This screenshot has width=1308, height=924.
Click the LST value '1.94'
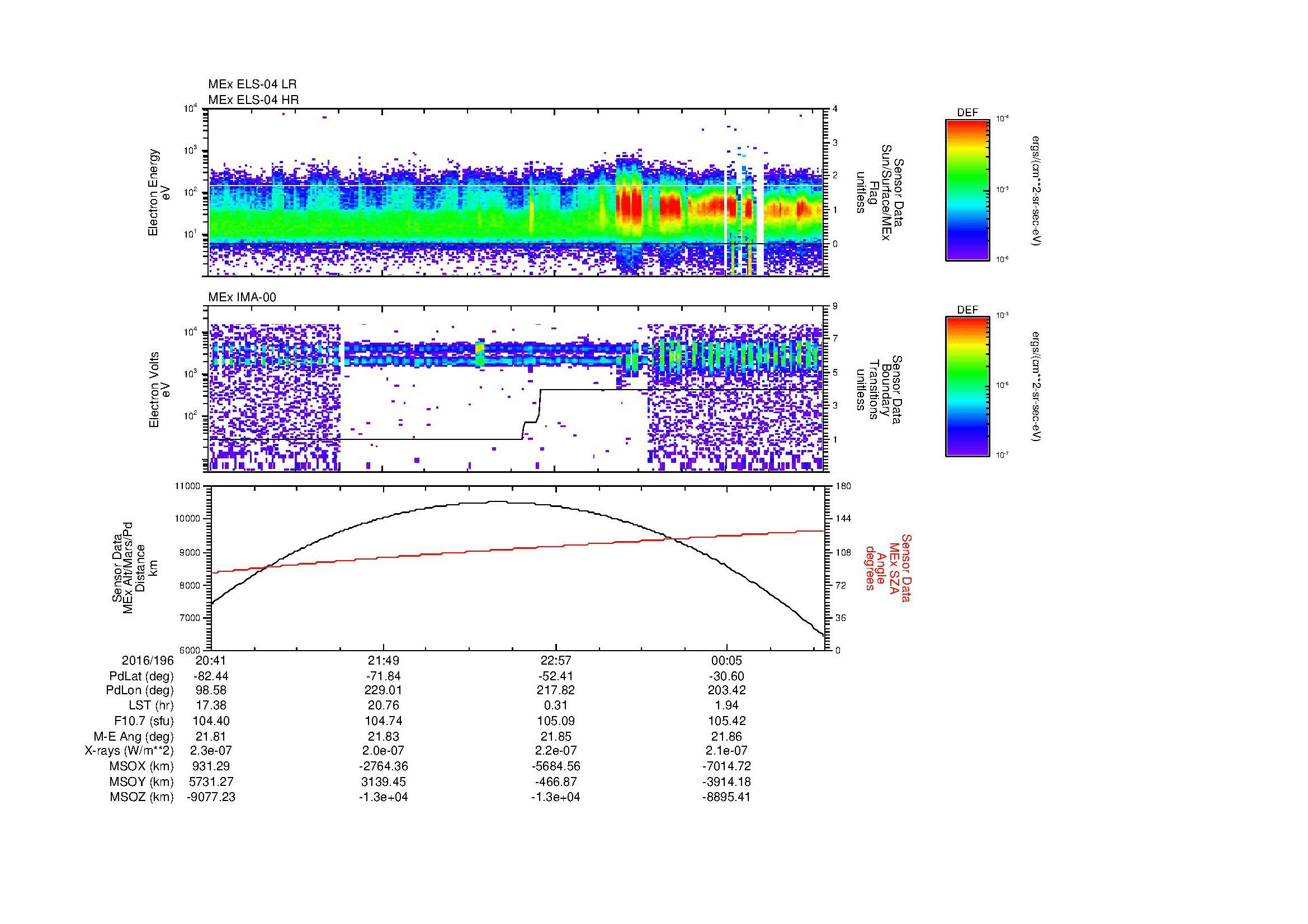click(x=727, y=706)
